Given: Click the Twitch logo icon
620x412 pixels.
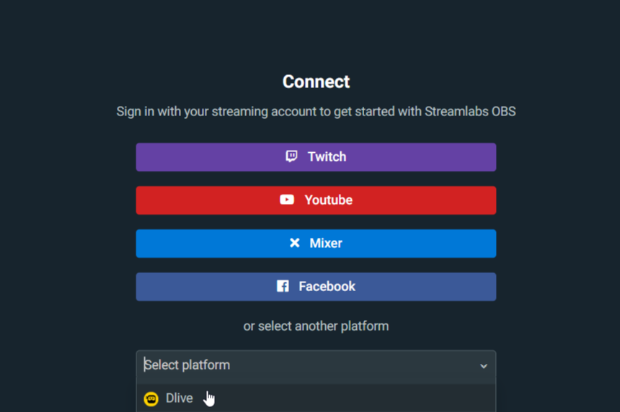Looking at the screenshot, I should coord(291,157).
